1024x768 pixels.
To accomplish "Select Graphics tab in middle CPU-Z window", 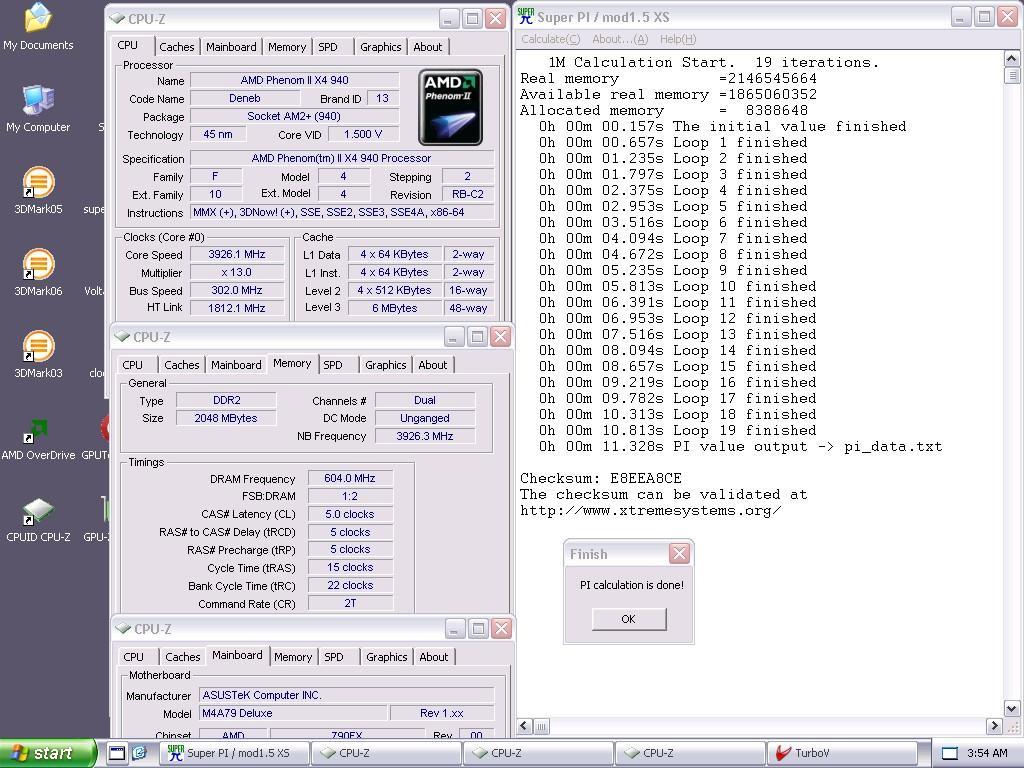I will (x=385, y=365).
